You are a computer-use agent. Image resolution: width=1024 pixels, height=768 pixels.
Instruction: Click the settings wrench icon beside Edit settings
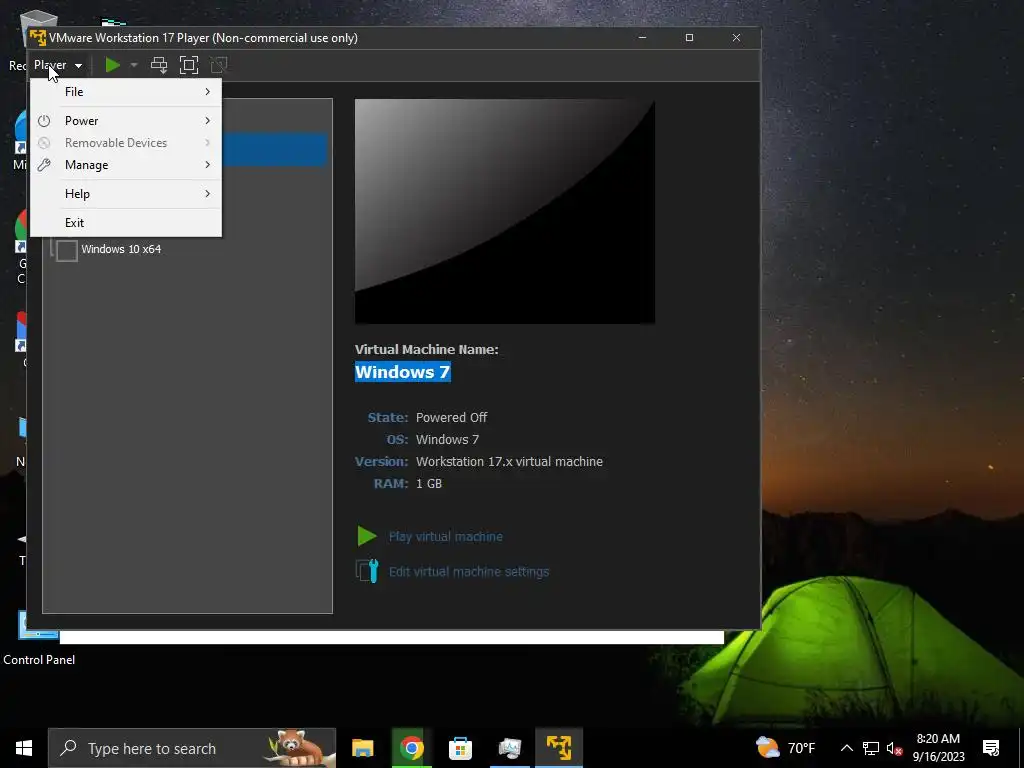coord(367,571)
